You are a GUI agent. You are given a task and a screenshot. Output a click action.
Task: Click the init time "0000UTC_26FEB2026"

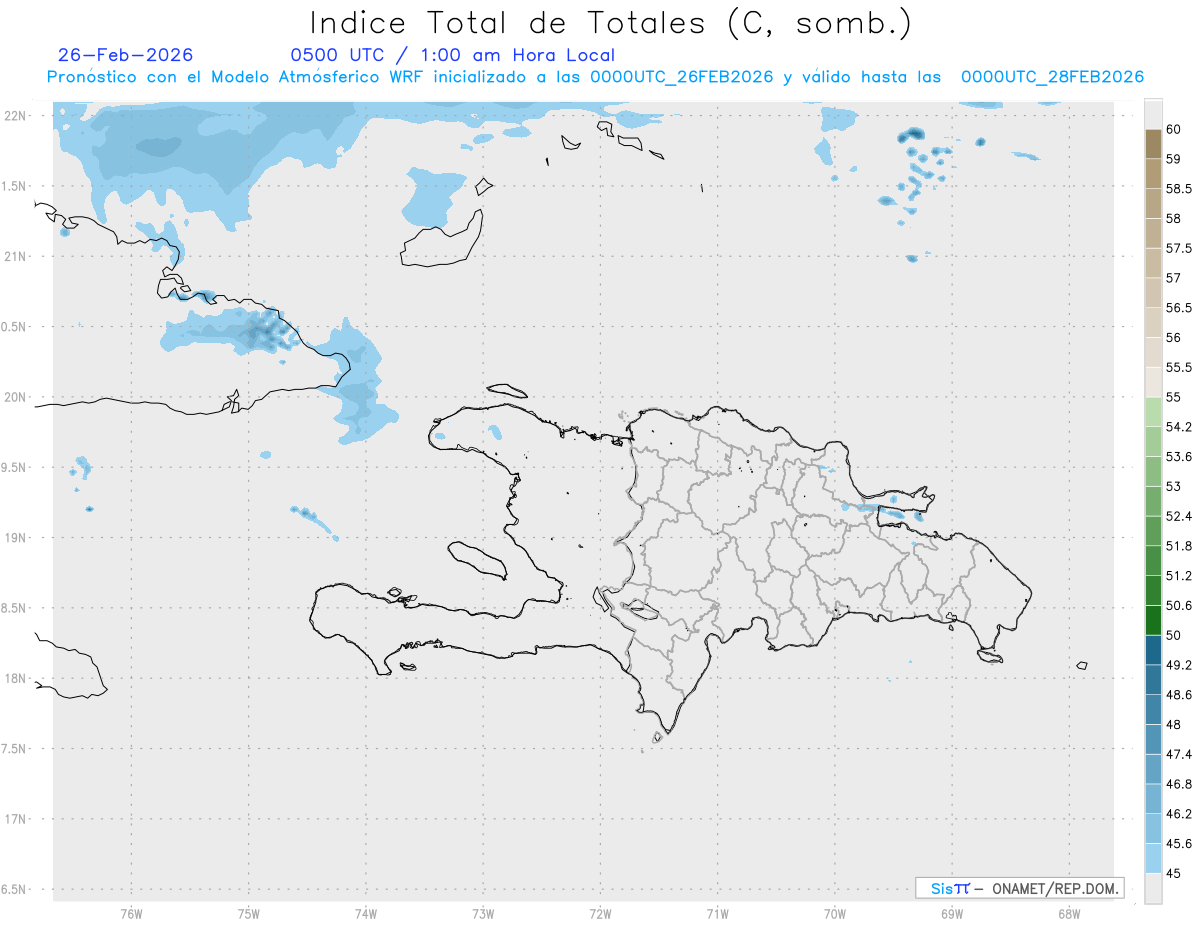pos(682,77)
